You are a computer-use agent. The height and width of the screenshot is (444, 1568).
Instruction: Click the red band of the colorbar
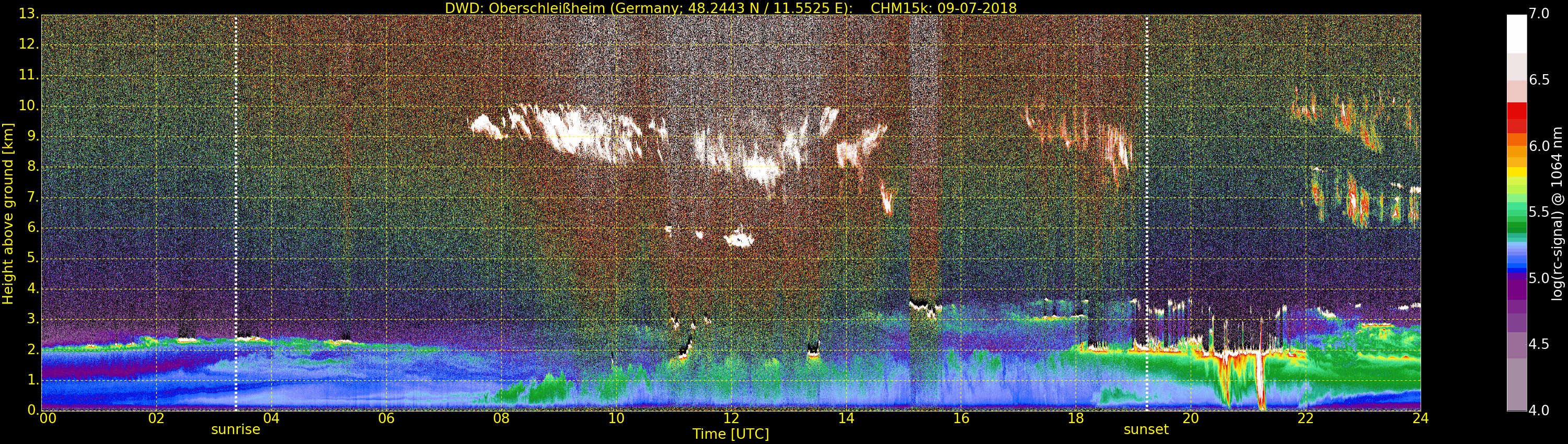point(1516,118)
